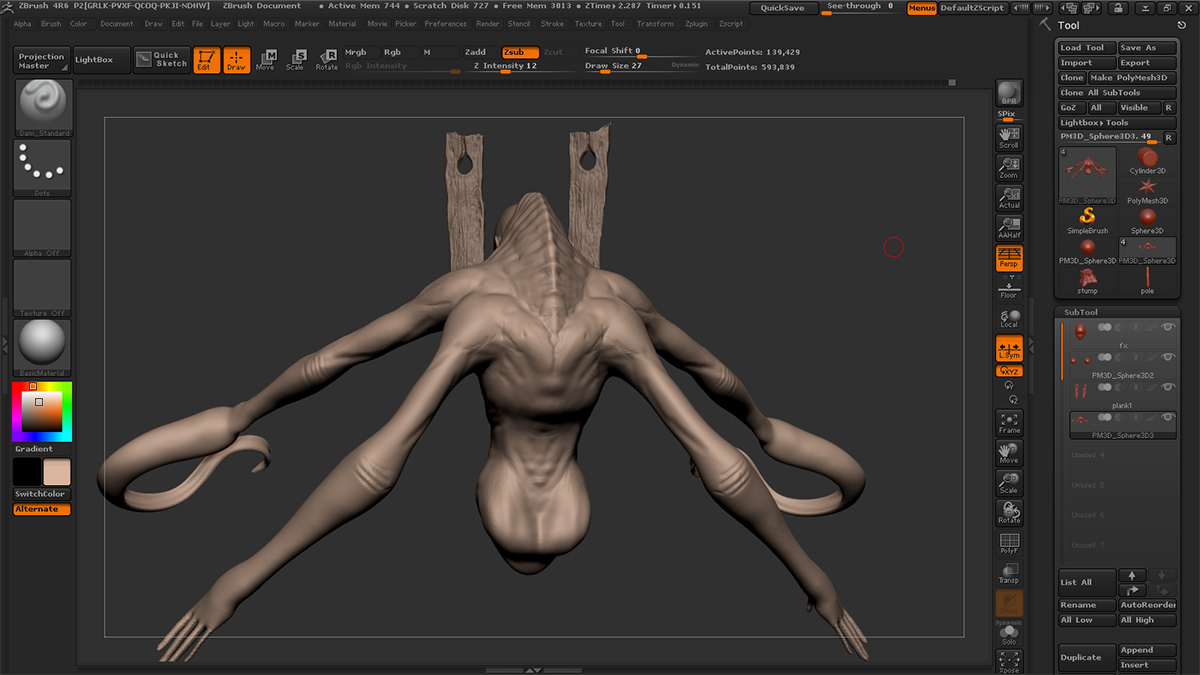
Task: Toggle Persp perspective view
Action: [1009, 258]
